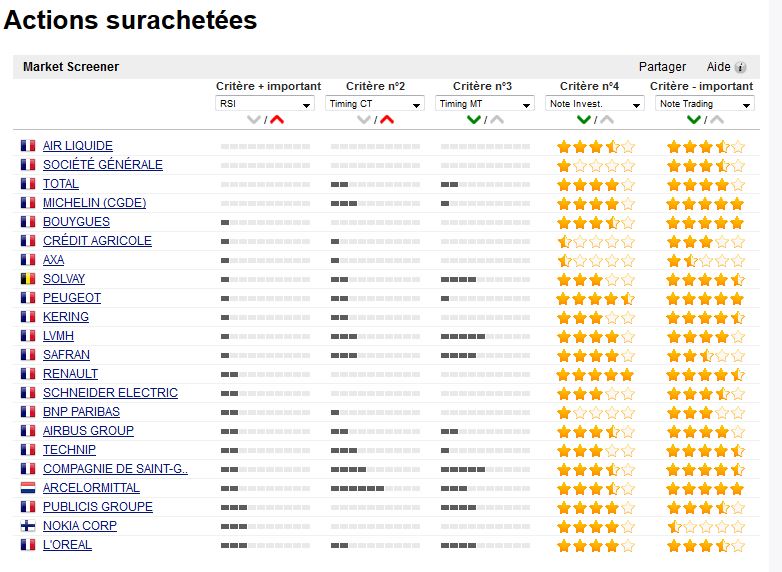Screen dimensions: 782x572
Task: Open the Timing CT dropdown
Action: click(375, 104)
